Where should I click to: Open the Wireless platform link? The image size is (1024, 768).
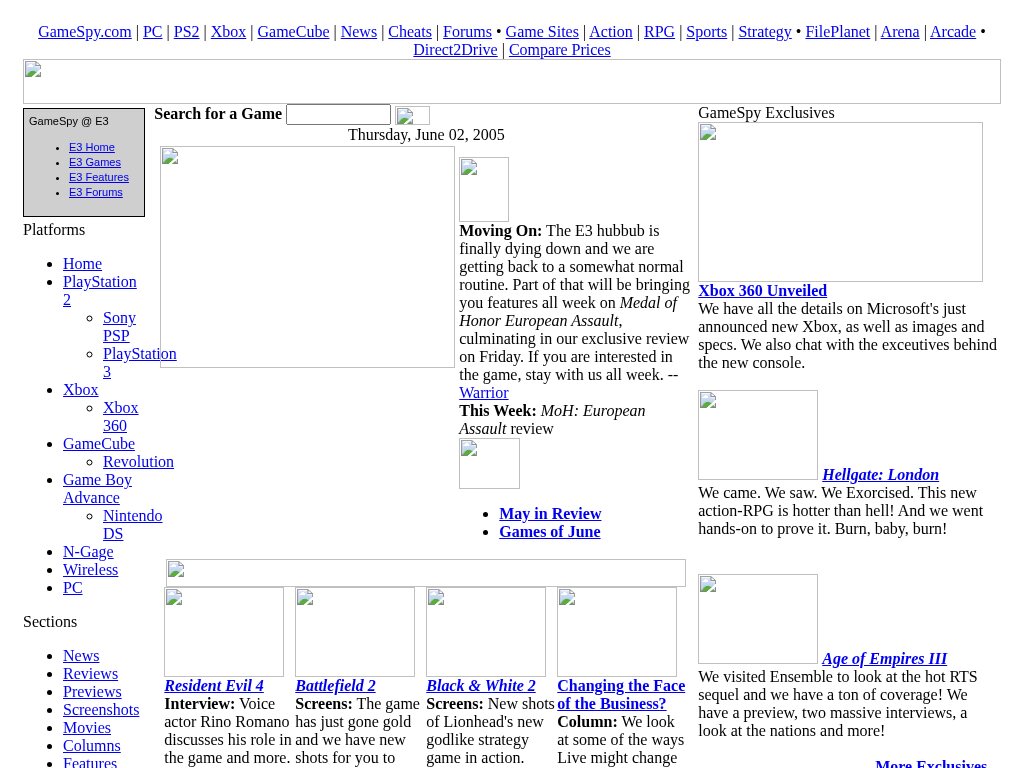point(90,570)
